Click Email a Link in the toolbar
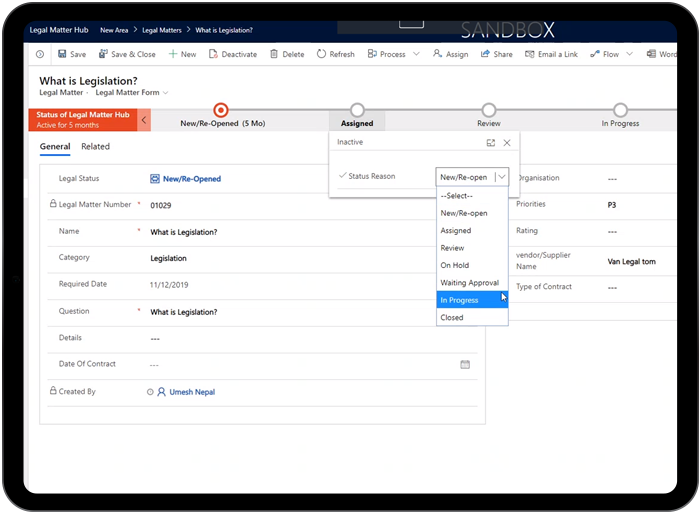 point(552,54)
